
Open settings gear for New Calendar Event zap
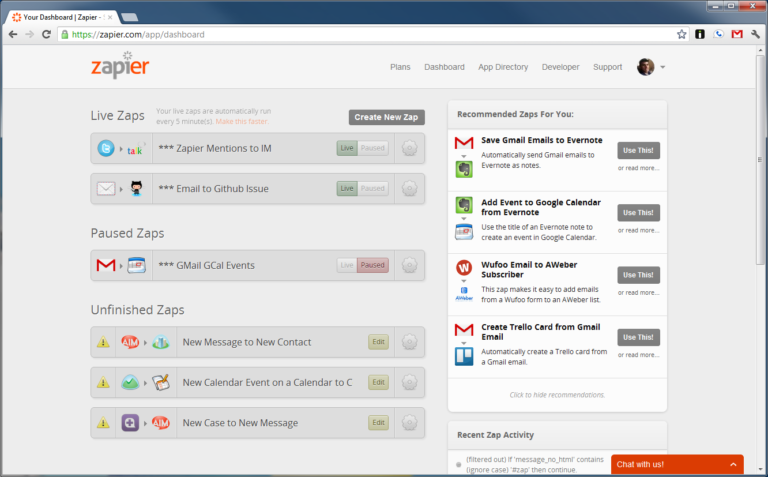409,382
